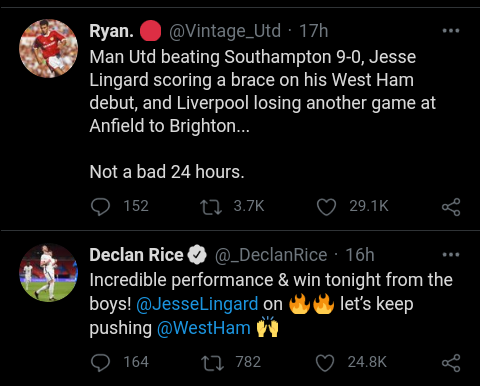
Task: Open the @Vintage_Utd handle
Action: tap(225, 31)
